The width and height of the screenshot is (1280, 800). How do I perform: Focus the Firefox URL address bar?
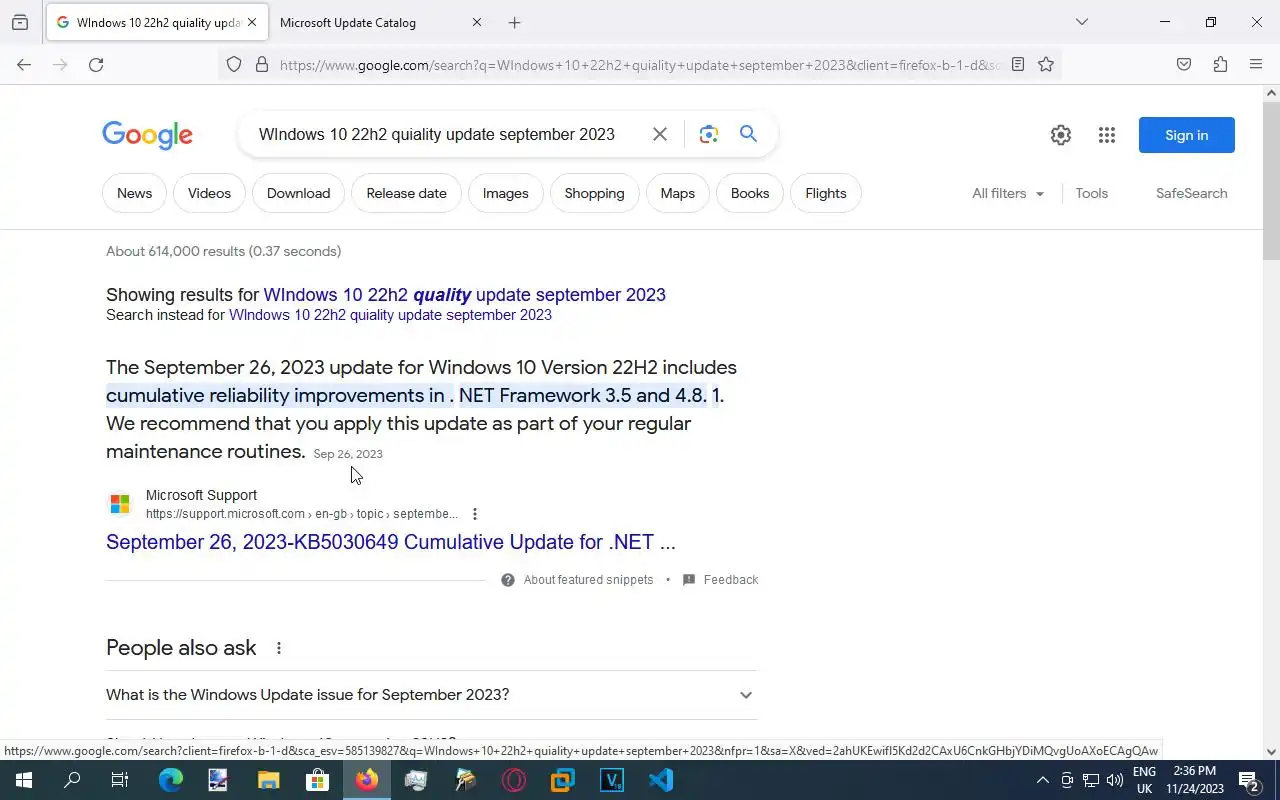click(640, 64)
